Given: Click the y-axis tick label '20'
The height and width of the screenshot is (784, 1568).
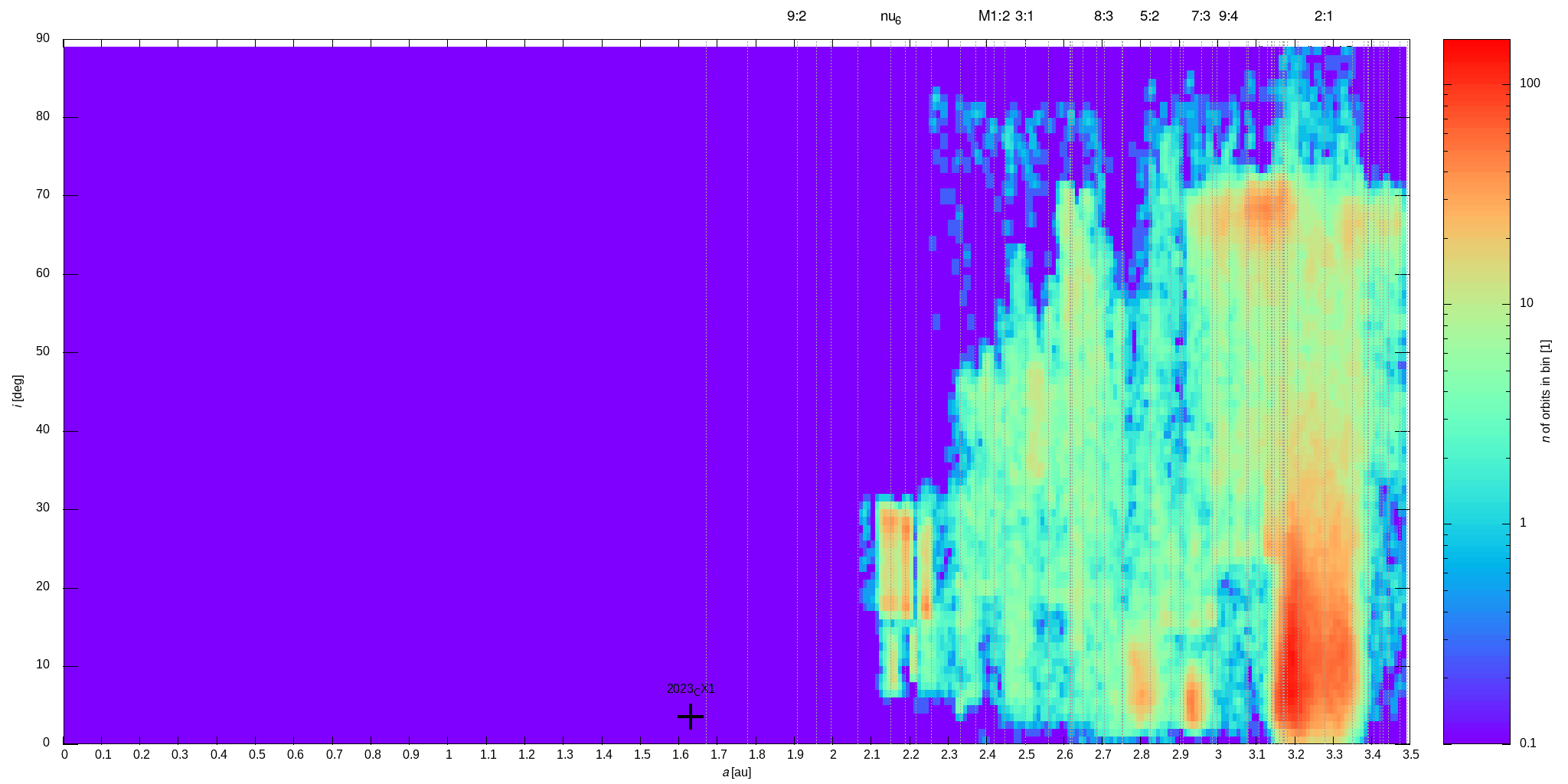Looking at the screenshot, I should [42, 586].
